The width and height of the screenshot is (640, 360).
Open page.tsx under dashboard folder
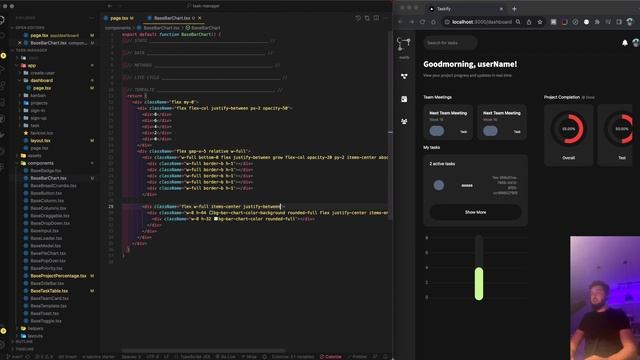click(42, 88)
